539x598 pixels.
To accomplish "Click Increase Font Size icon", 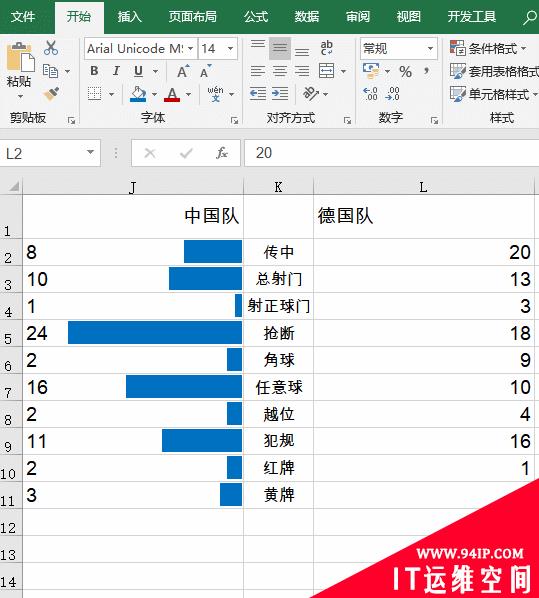I will (183, 71).
